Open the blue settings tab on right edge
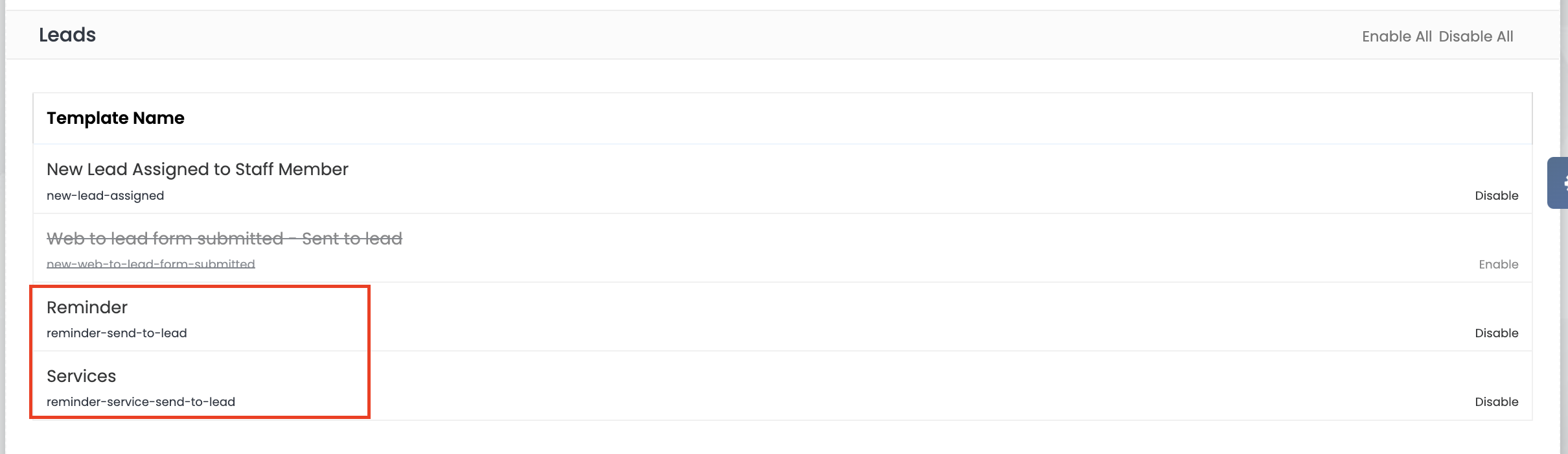Viewport: 1568px width, 454px height. click(1558, 183)
